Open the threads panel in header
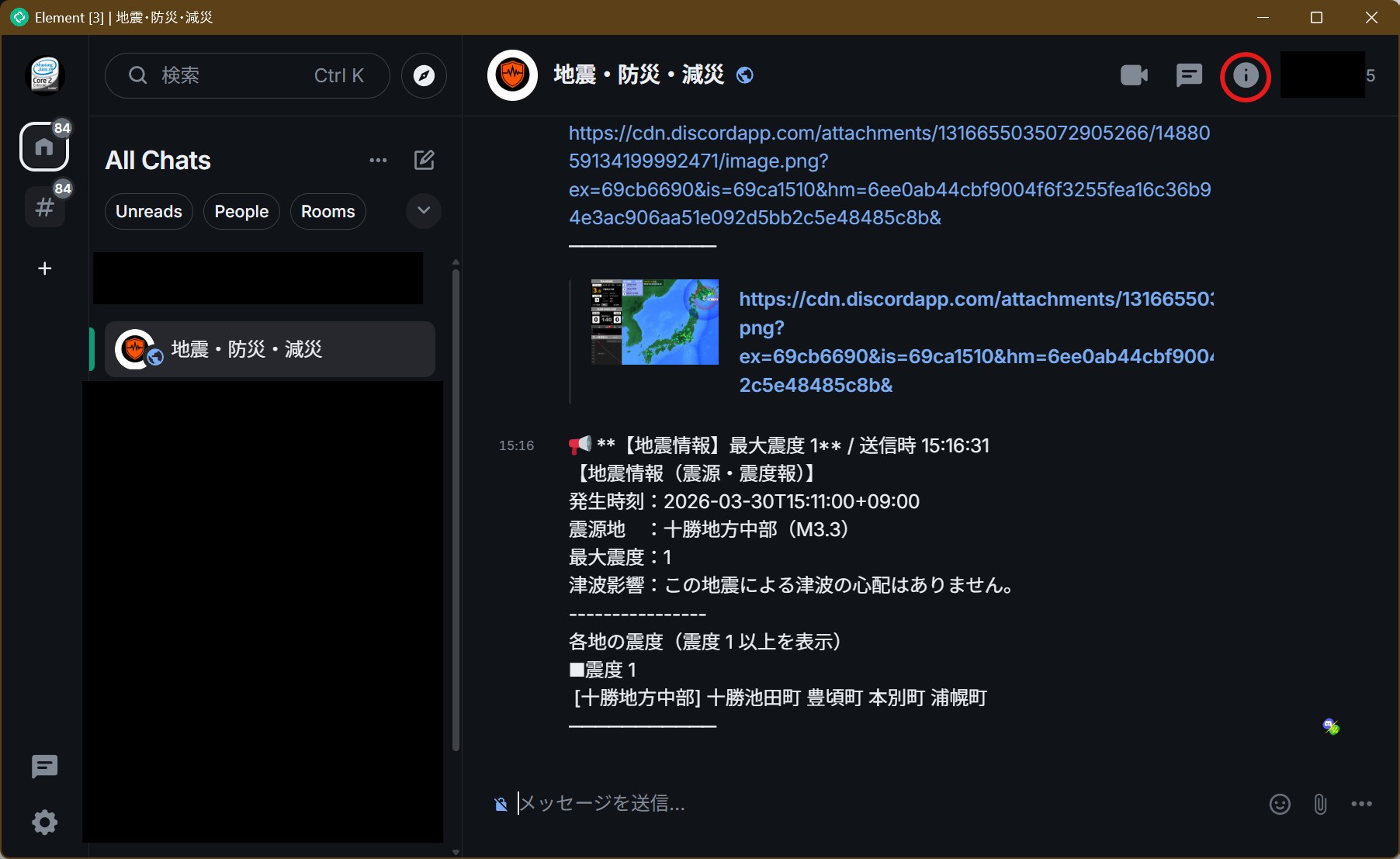The image size is (1400, 859). pyautogui.click(x=1189, y=75)
